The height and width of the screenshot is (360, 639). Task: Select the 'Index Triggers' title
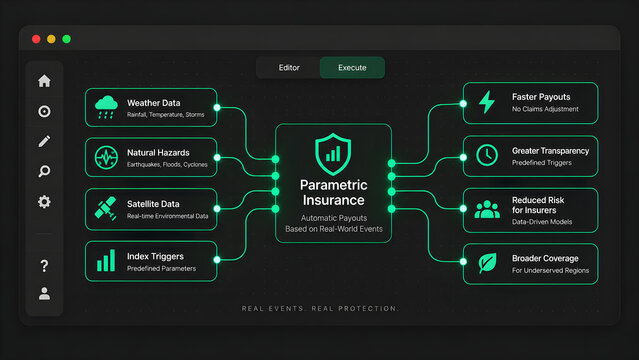point(155,256)
